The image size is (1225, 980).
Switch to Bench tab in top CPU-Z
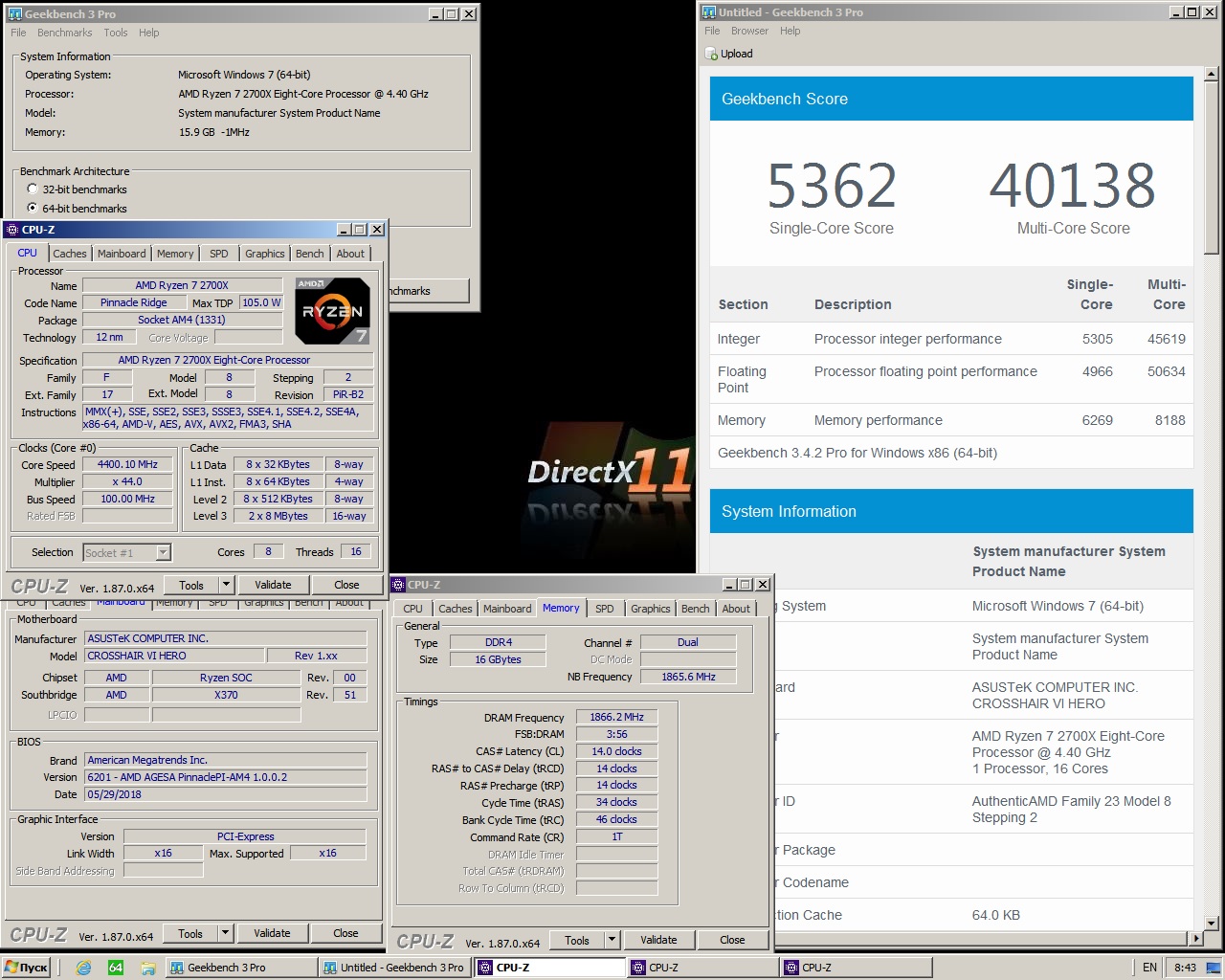309,254
